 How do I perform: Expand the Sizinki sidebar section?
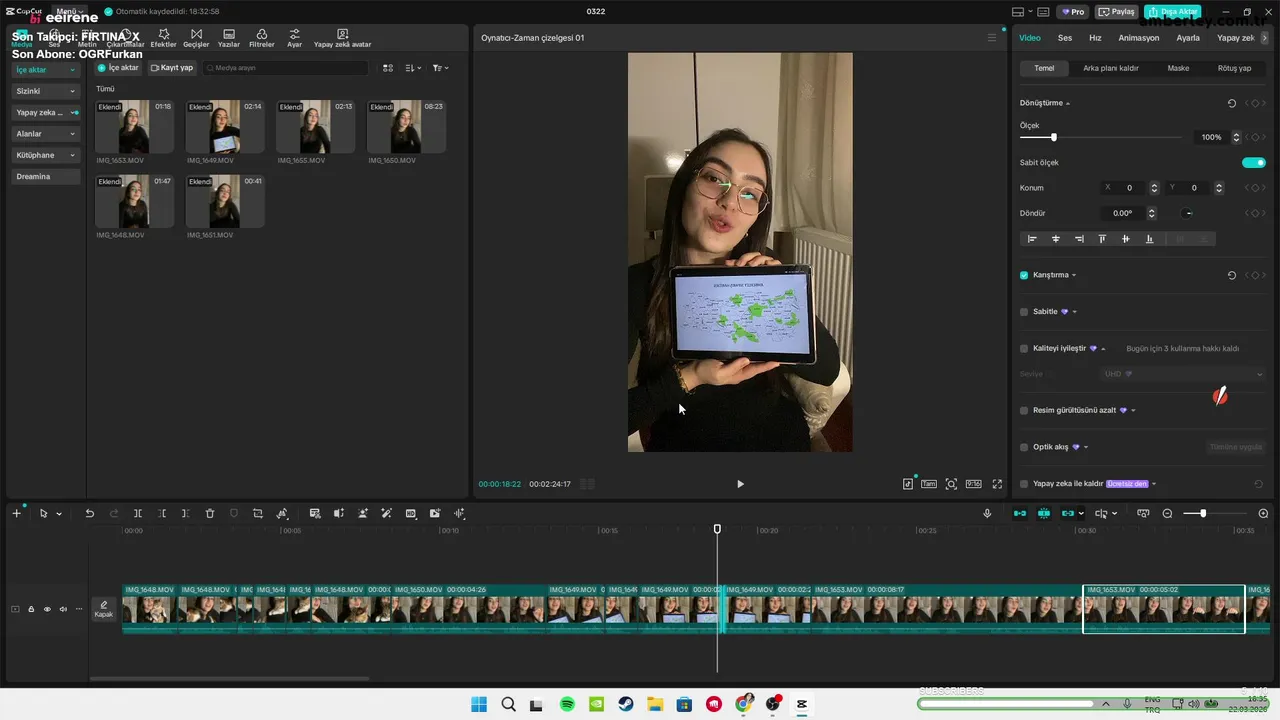pyautogui.click(x=45, y=91)
